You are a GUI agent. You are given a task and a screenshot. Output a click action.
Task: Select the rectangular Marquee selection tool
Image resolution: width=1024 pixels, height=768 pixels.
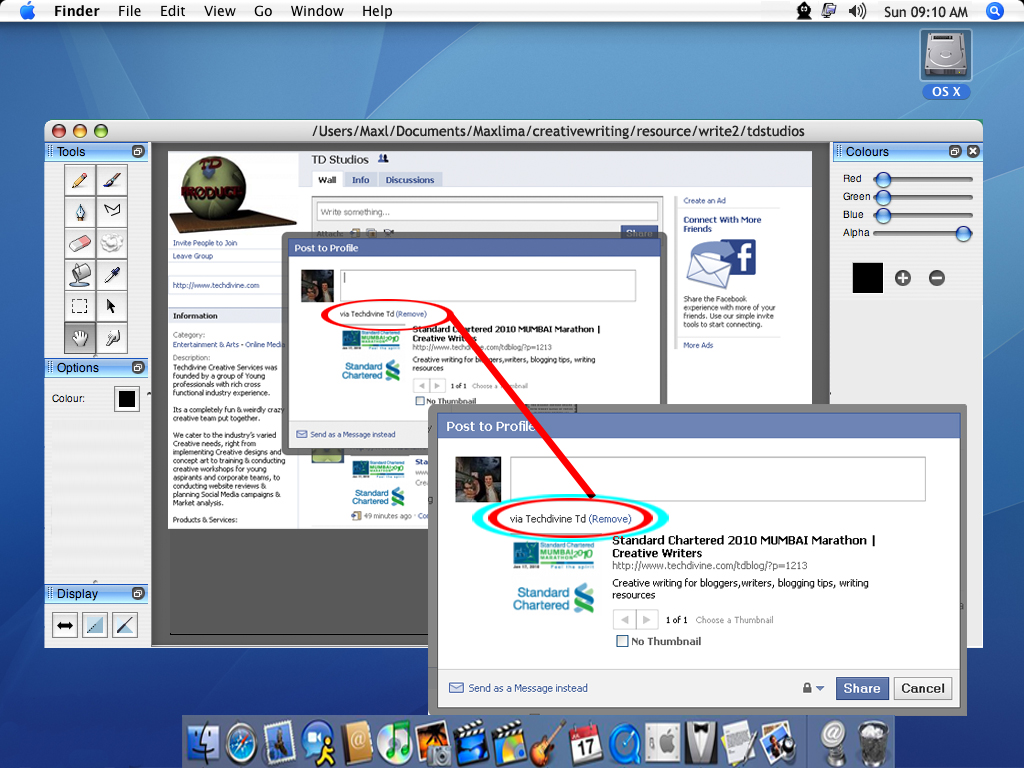[80, 306]
